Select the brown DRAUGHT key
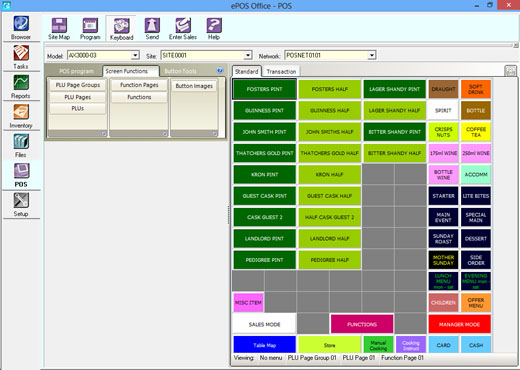This screenshot has height=370, width=520. pos(443,89)
